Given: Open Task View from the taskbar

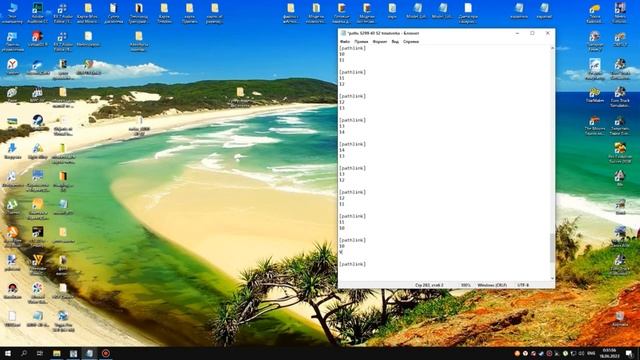Looking at the screenshot, I should [x=40, y=353].
